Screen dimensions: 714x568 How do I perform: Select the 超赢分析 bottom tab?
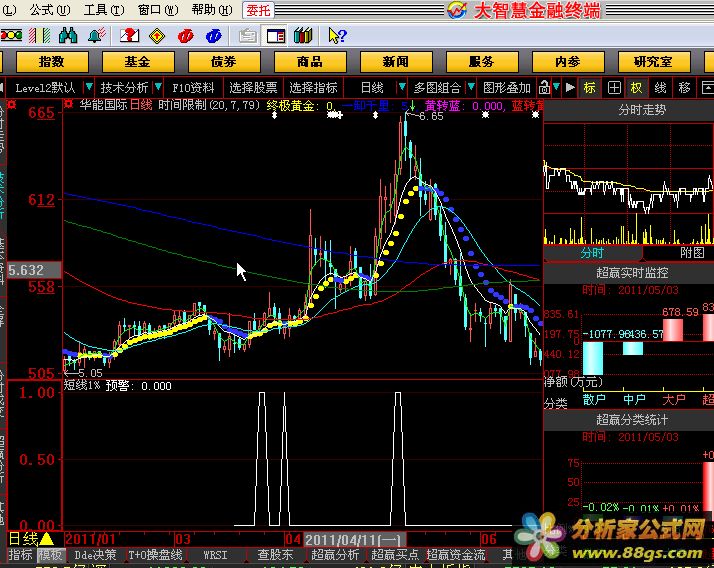336,555
